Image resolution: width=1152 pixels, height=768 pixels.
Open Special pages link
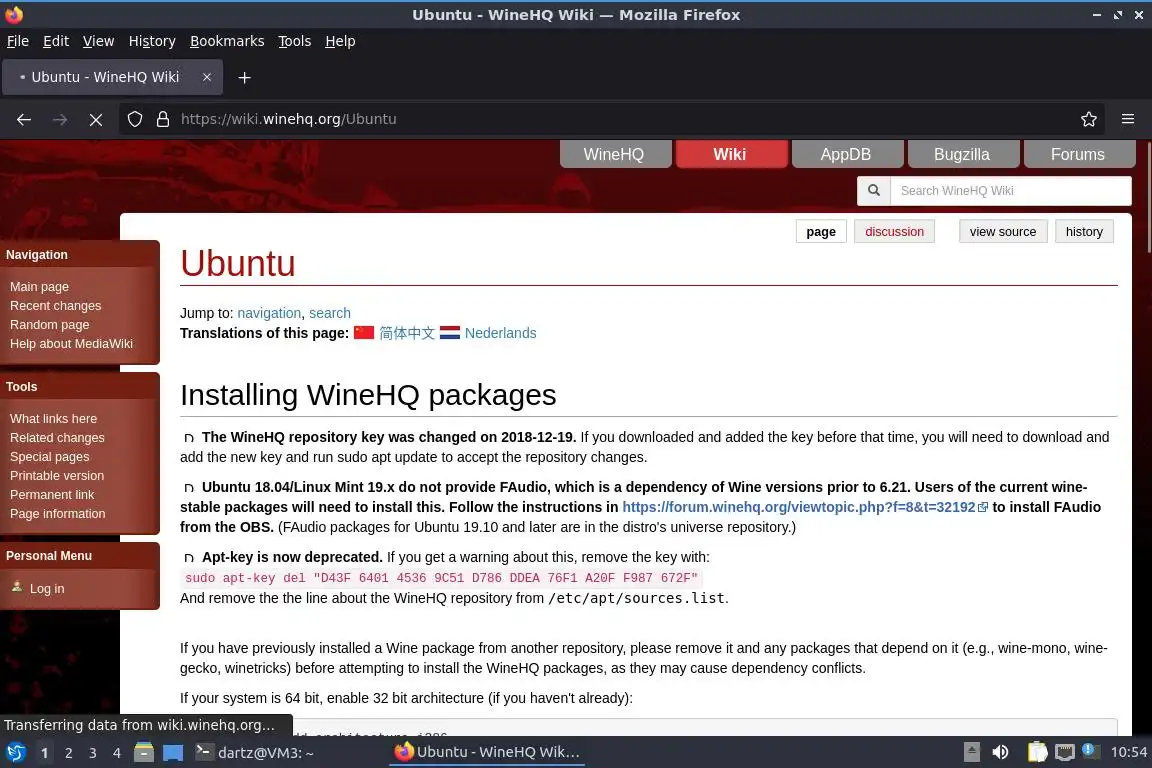[x=50, y=457]
